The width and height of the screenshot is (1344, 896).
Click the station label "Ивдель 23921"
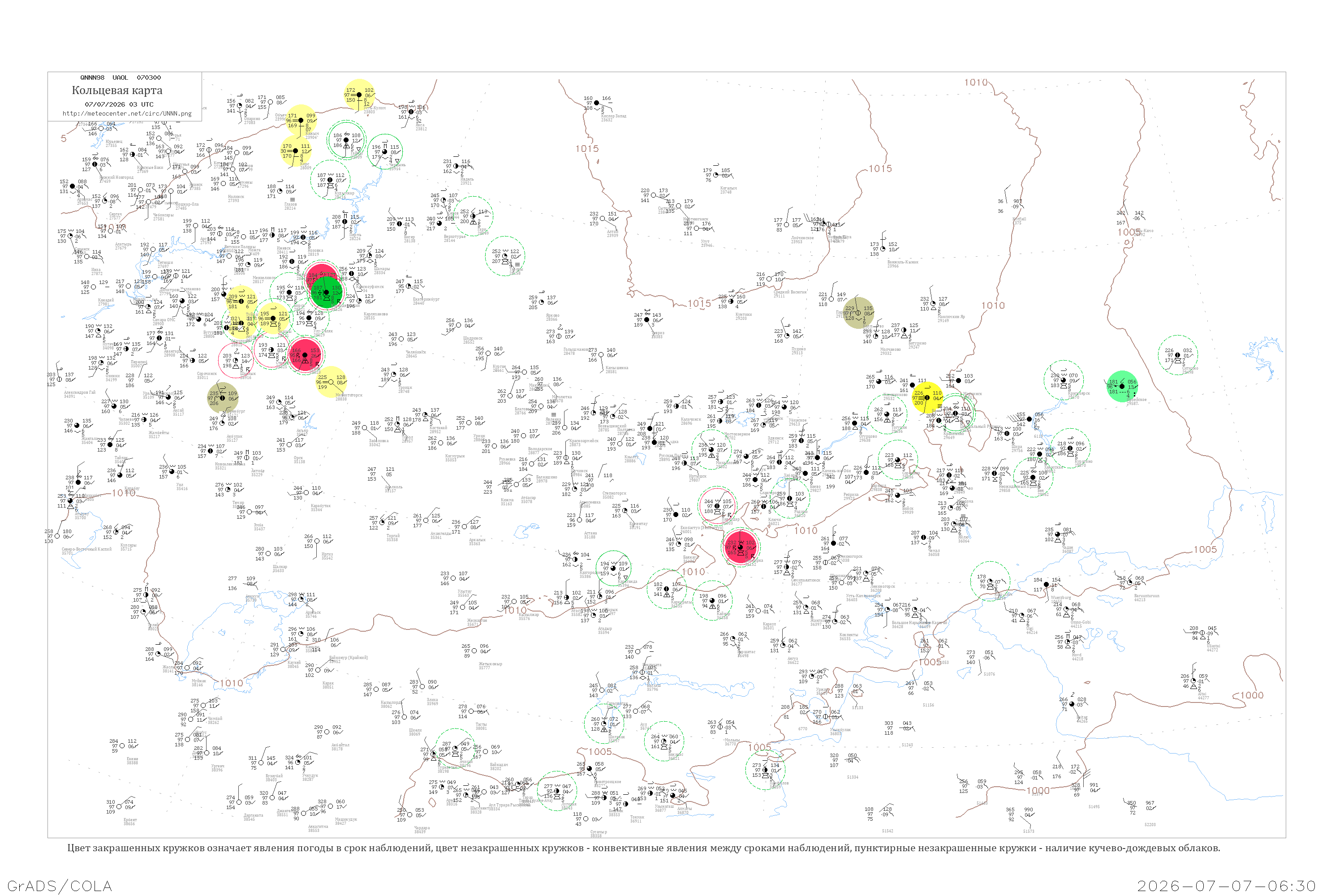click(x=467, y=181)
